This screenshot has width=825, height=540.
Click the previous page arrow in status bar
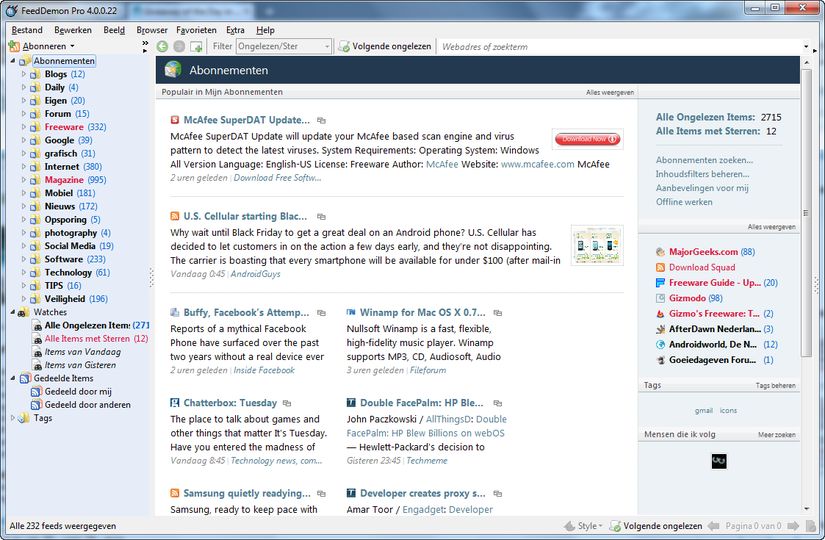click(713, 526)
